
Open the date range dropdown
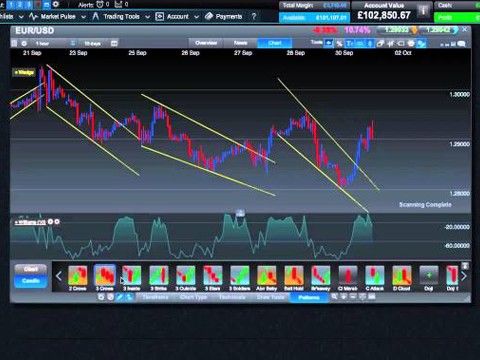pos(93,43)
